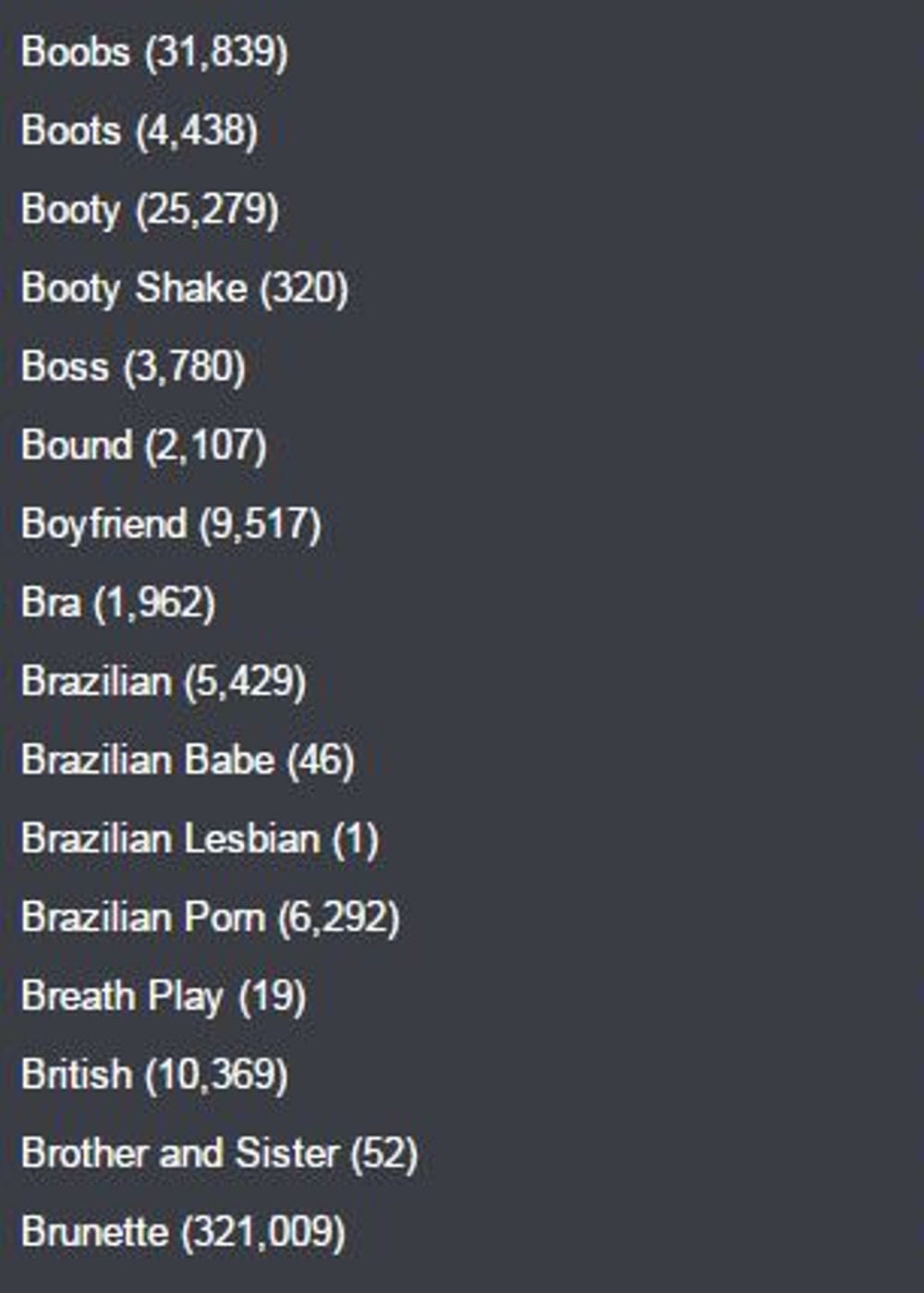The height and width of the screenshot is (1293, 924).
Task: Click the category entry with 52 items
Action: click(219, 1153)
